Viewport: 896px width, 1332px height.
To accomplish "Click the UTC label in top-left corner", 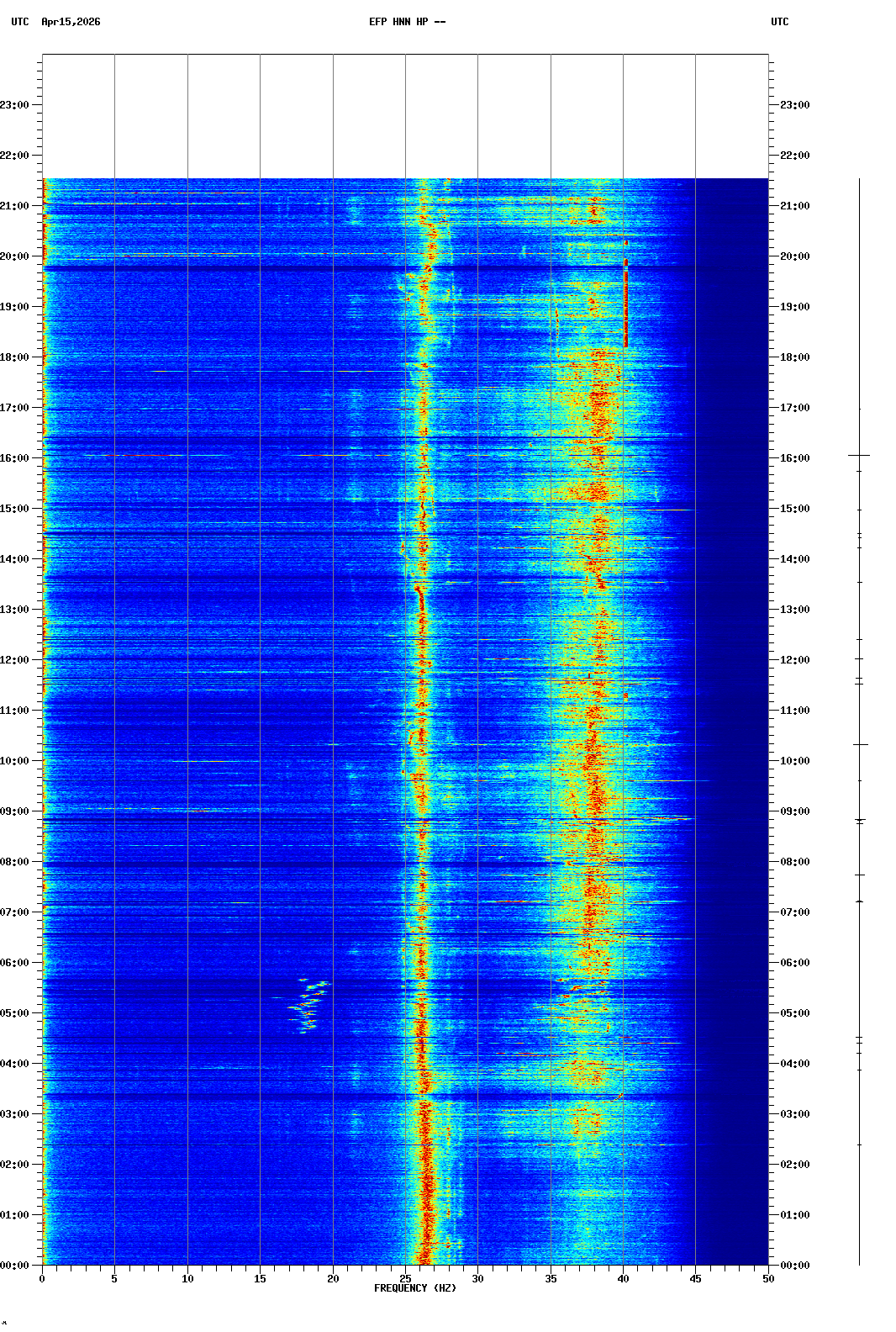I will [20, 22].
